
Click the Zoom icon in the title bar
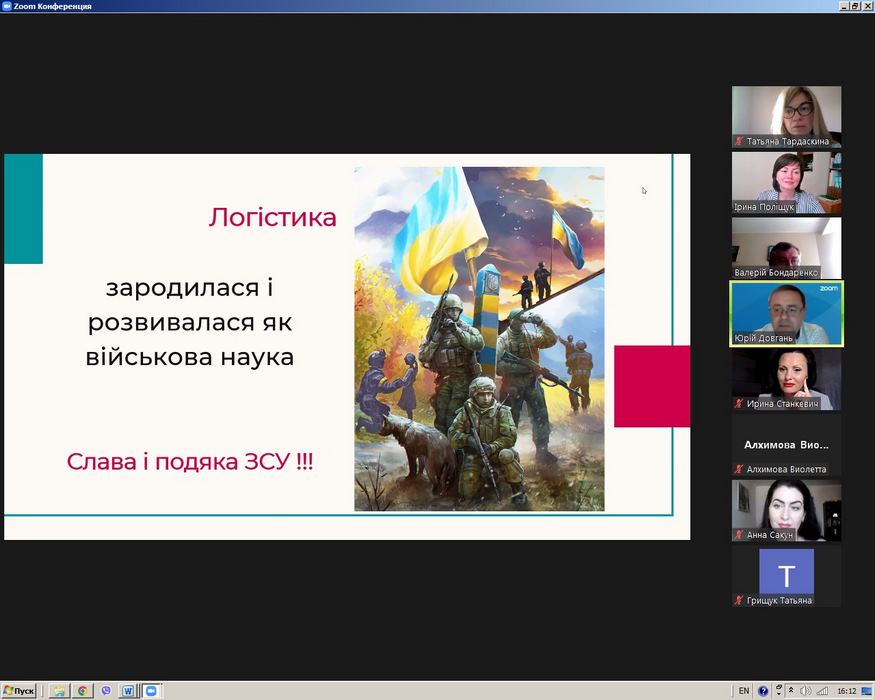7,6
